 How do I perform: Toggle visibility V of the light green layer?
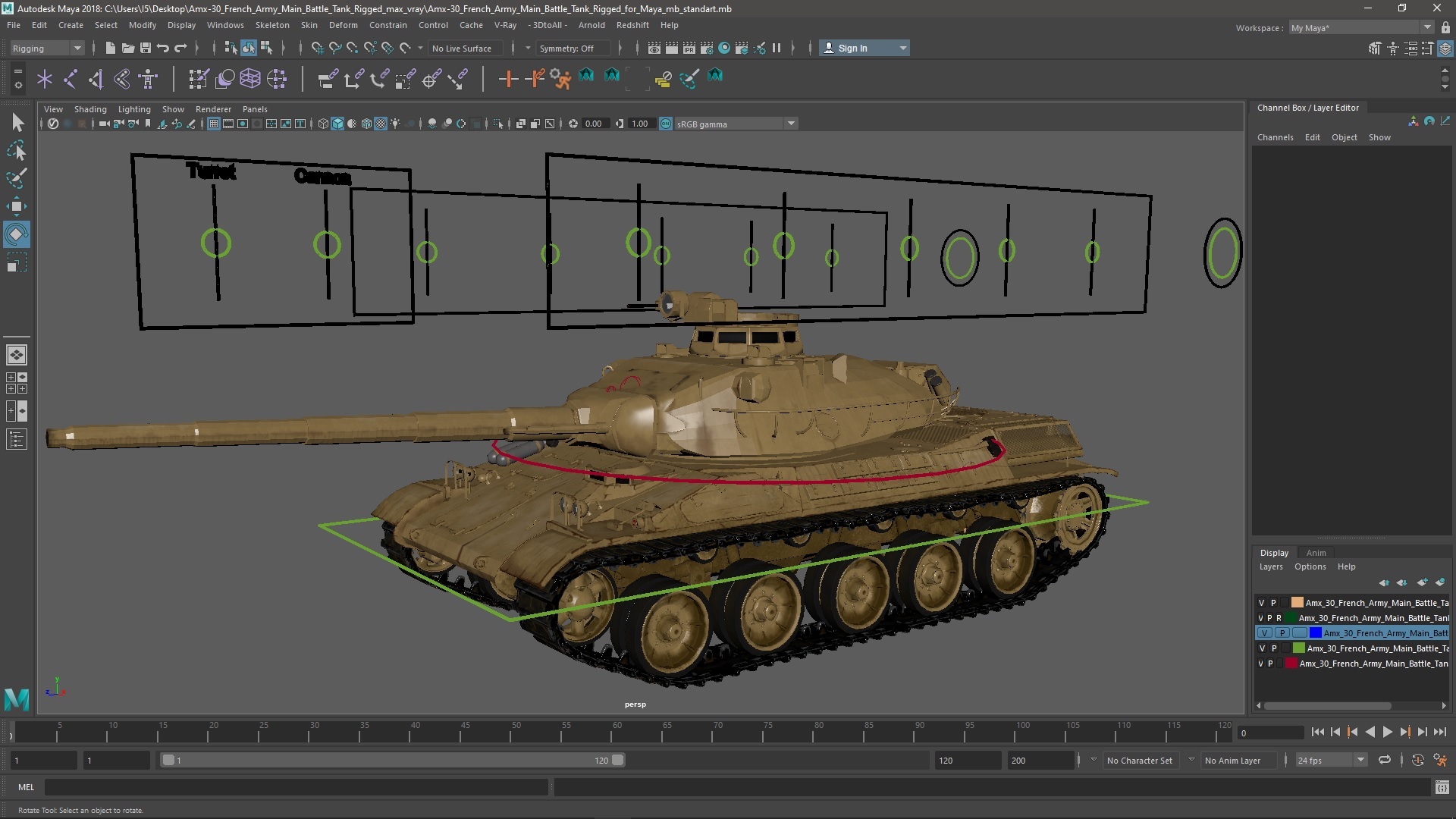point(1262,648)
